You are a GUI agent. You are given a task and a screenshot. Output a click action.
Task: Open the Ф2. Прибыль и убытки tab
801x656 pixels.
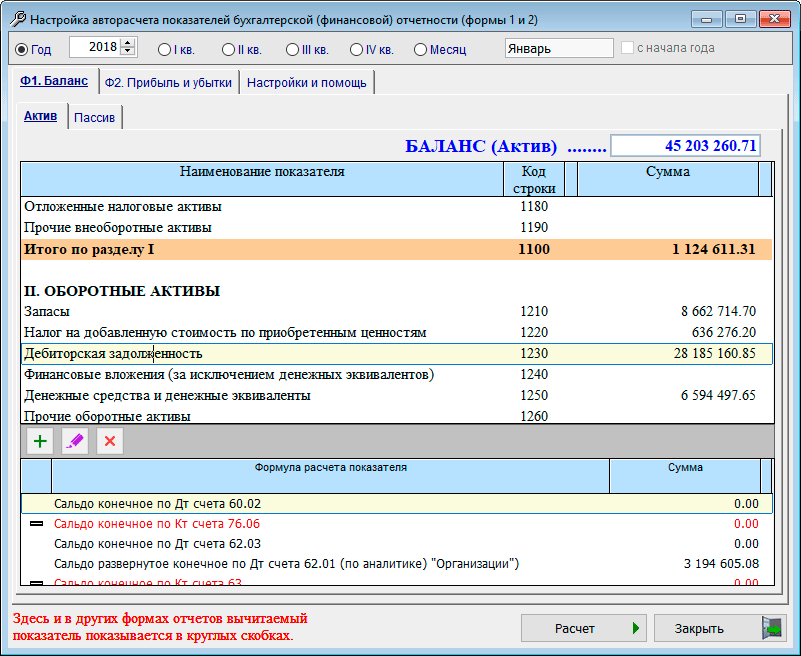coord(168,83)
